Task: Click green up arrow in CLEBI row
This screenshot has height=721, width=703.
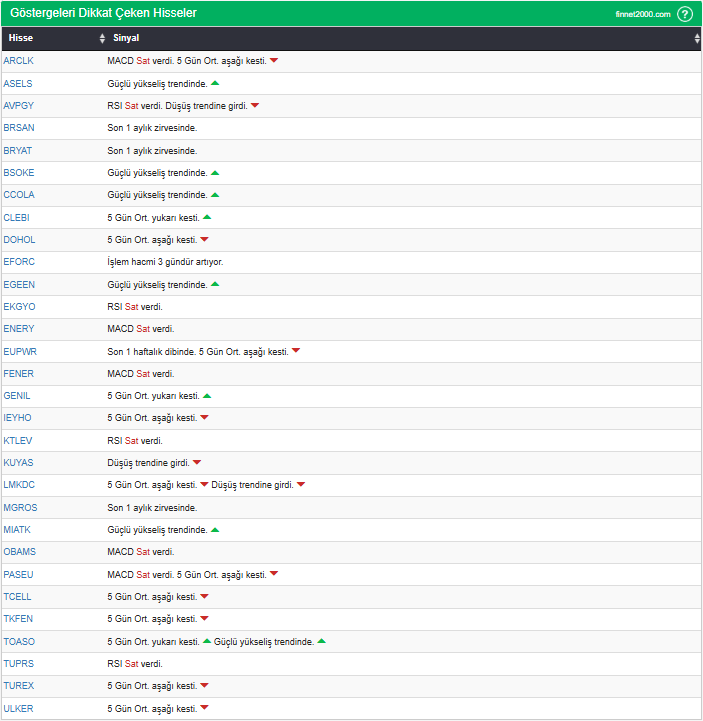Action: (x=207, y=217)
